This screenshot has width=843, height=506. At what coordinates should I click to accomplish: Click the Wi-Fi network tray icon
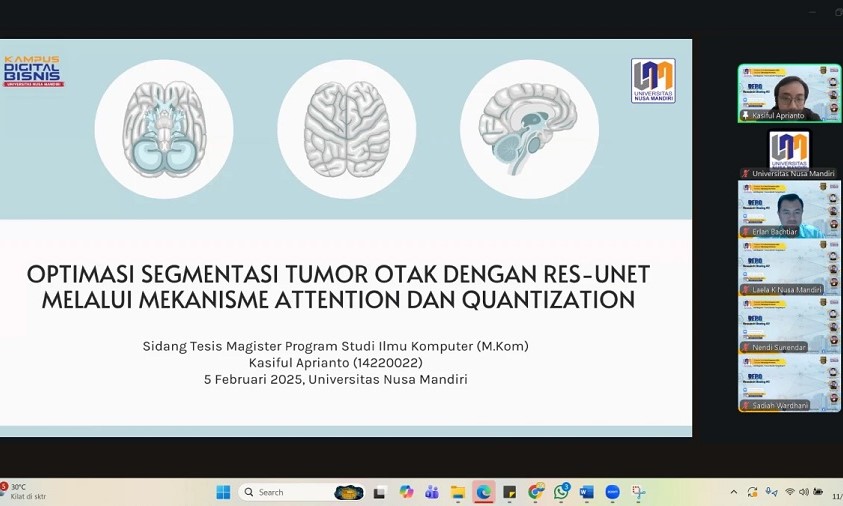[790, 492]
